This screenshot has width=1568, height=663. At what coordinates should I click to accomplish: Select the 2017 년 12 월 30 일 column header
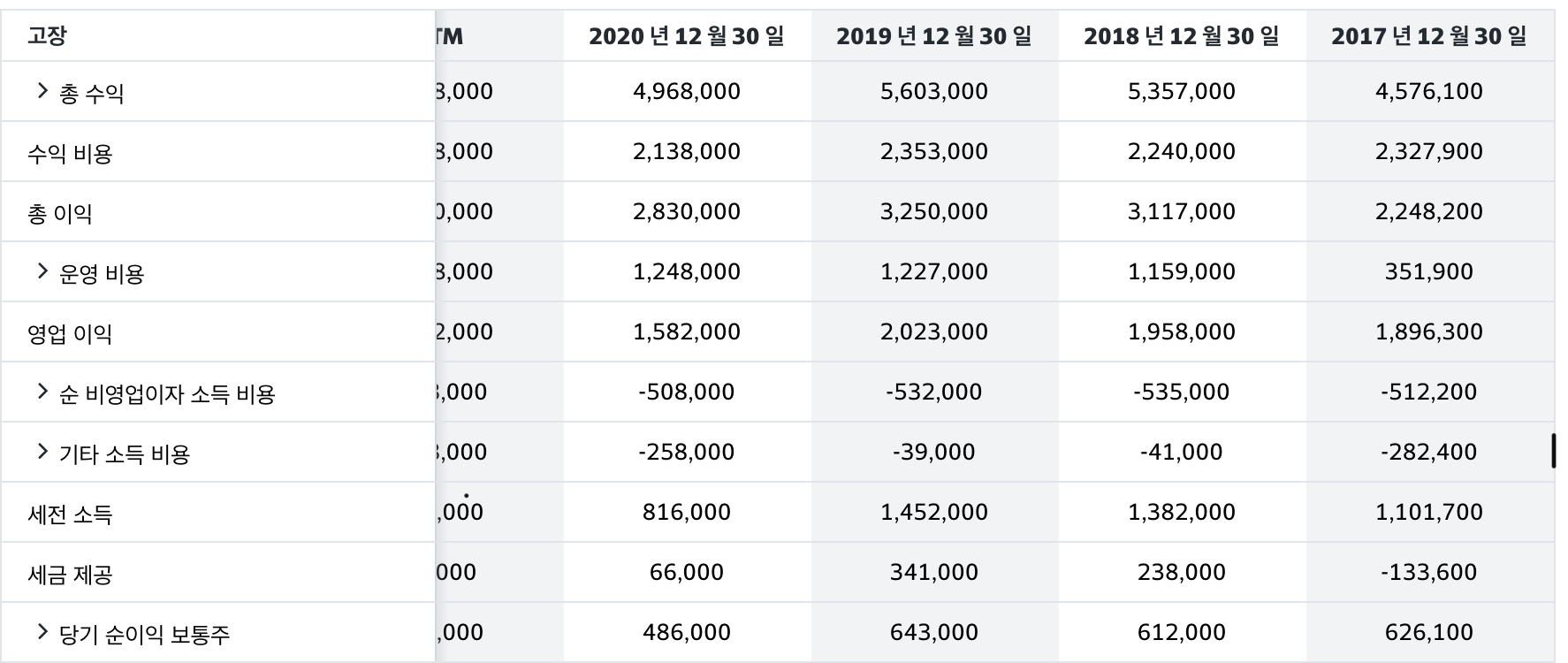(x=1429, y=36)
